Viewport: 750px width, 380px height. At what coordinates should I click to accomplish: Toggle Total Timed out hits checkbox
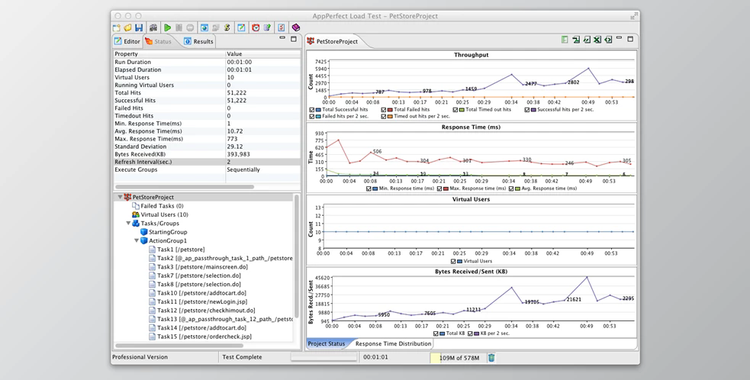(455, 110)
